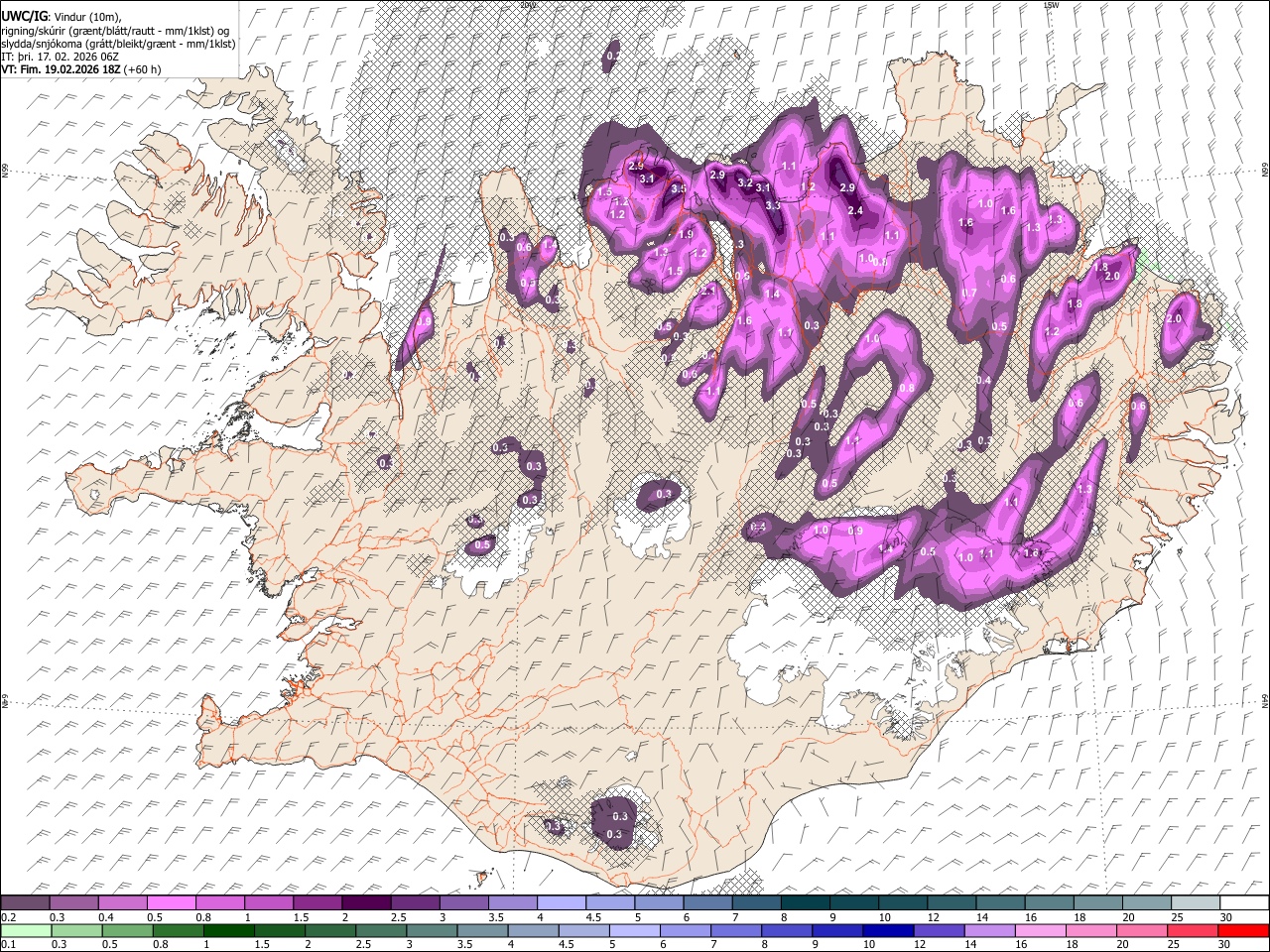Select the '0.7' value label on the map
This screenshot has height=952, width=1270.
(x=969, y=293)
